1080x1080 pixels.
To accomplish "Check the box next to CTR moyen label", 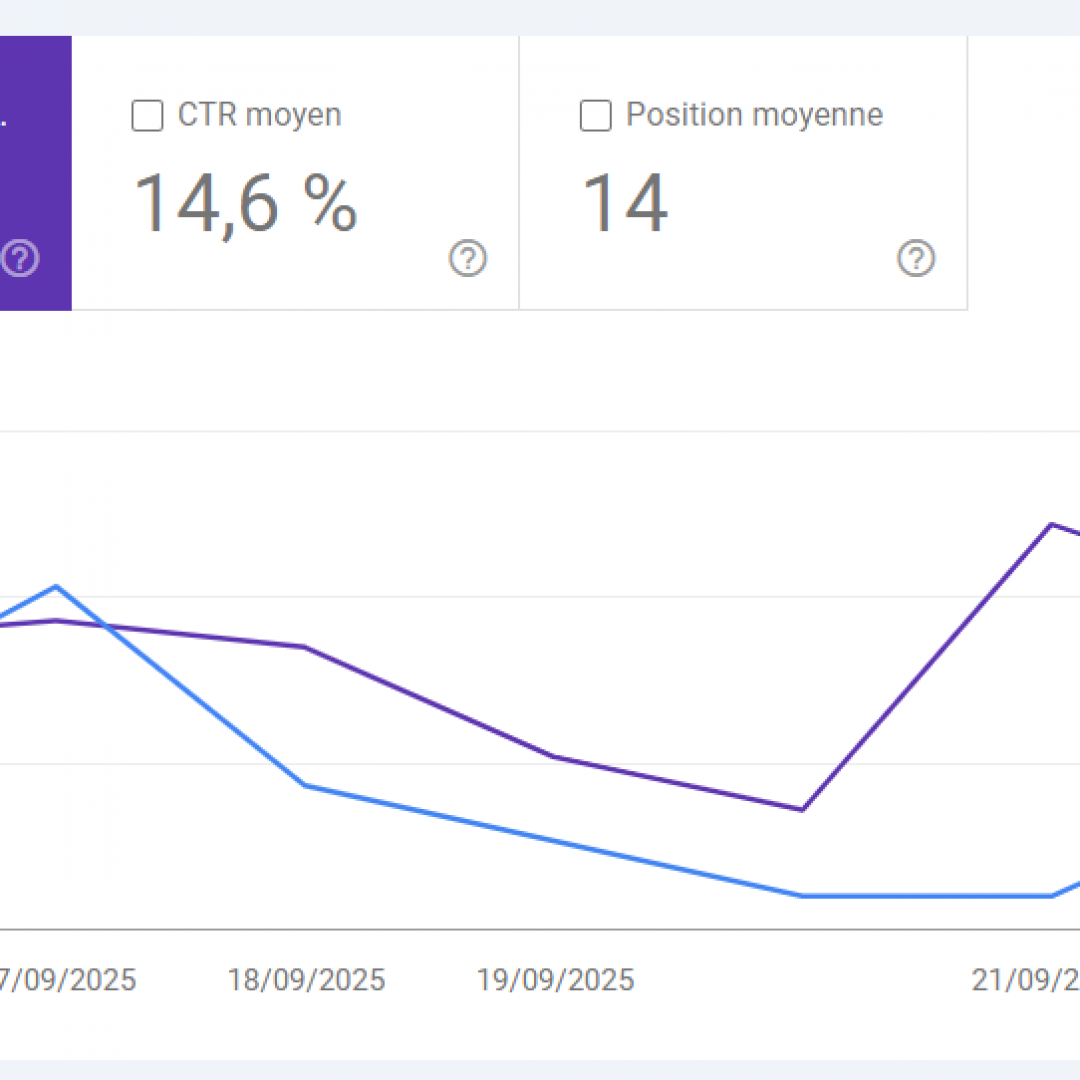I will (x=146, y=116).
